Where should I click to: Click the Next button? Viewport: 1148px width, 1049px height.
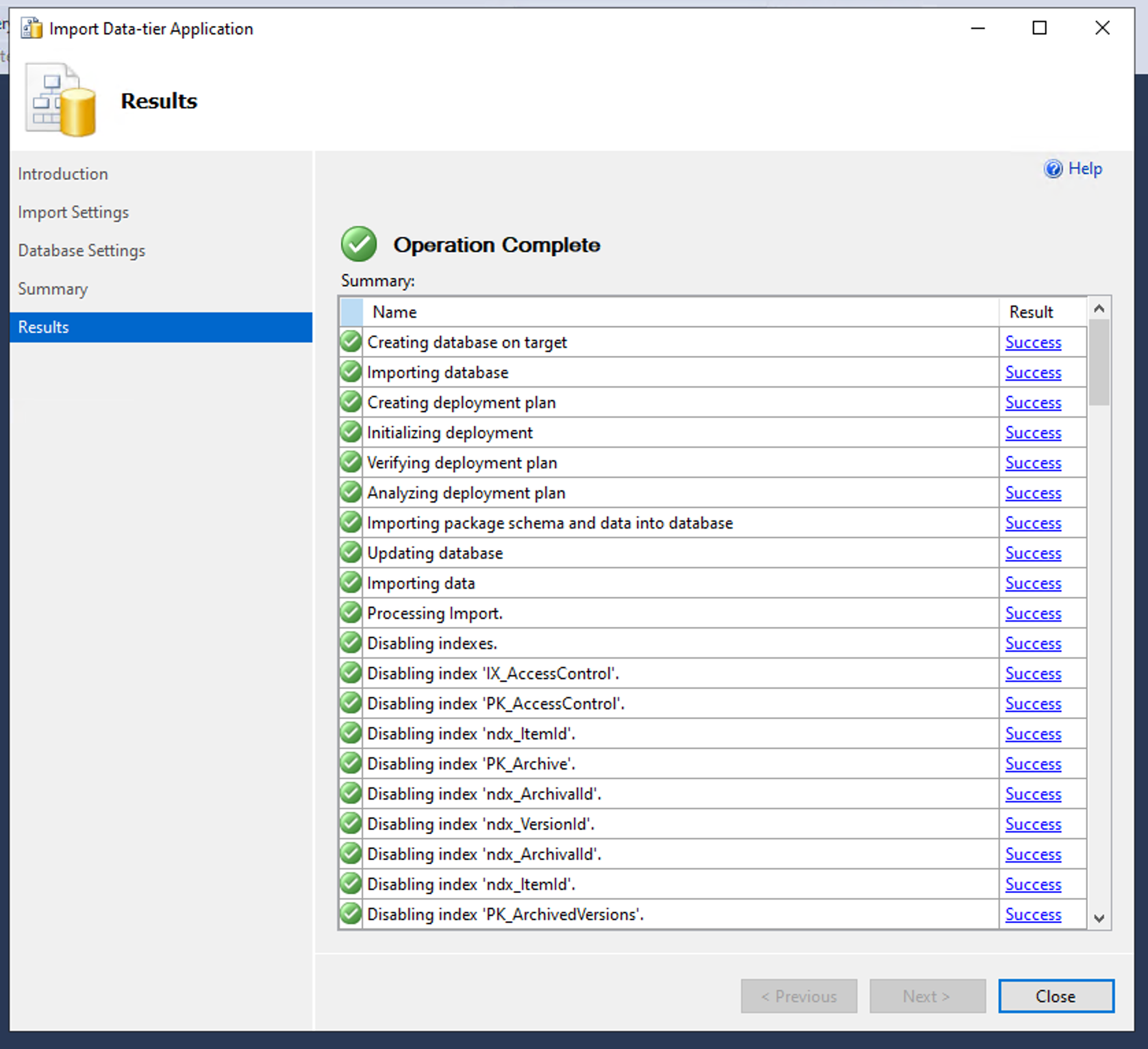927,996
